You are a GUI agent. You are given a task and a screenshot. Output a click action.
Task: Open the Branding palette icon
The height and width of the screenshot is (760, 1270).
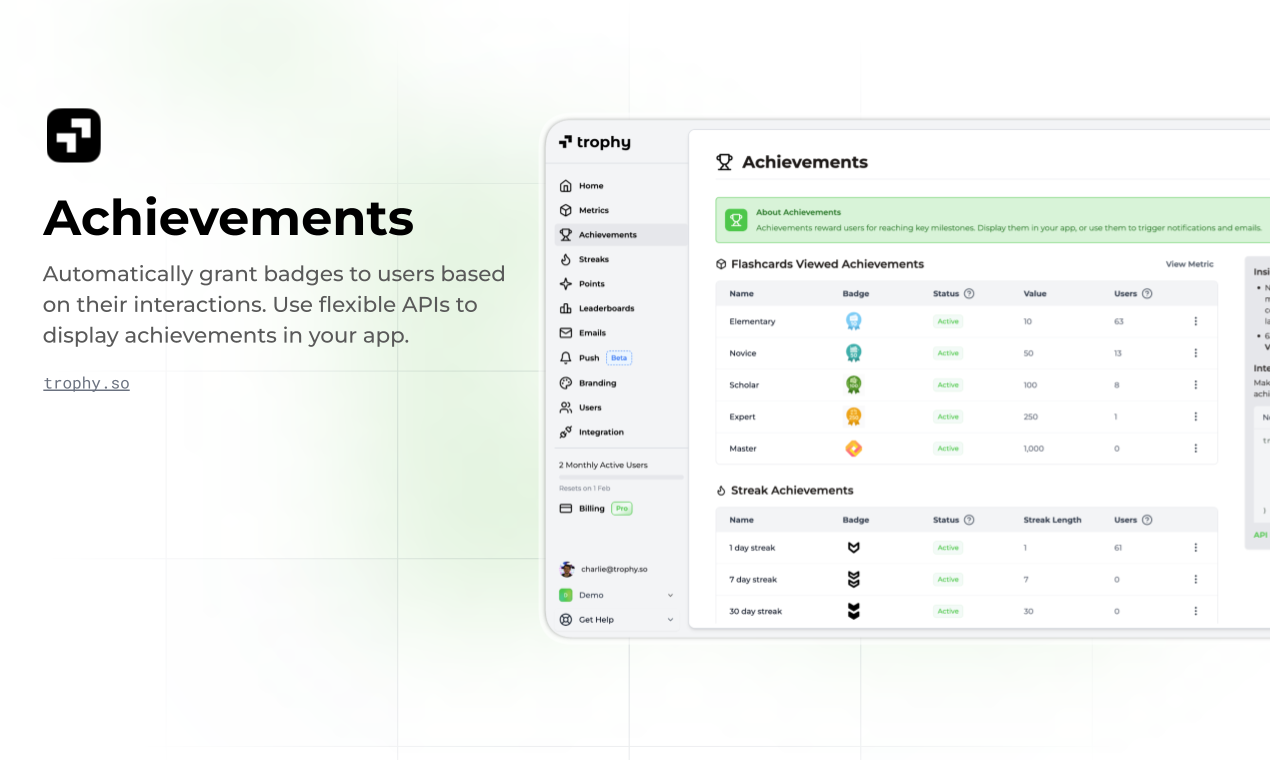tap(566, 383)
